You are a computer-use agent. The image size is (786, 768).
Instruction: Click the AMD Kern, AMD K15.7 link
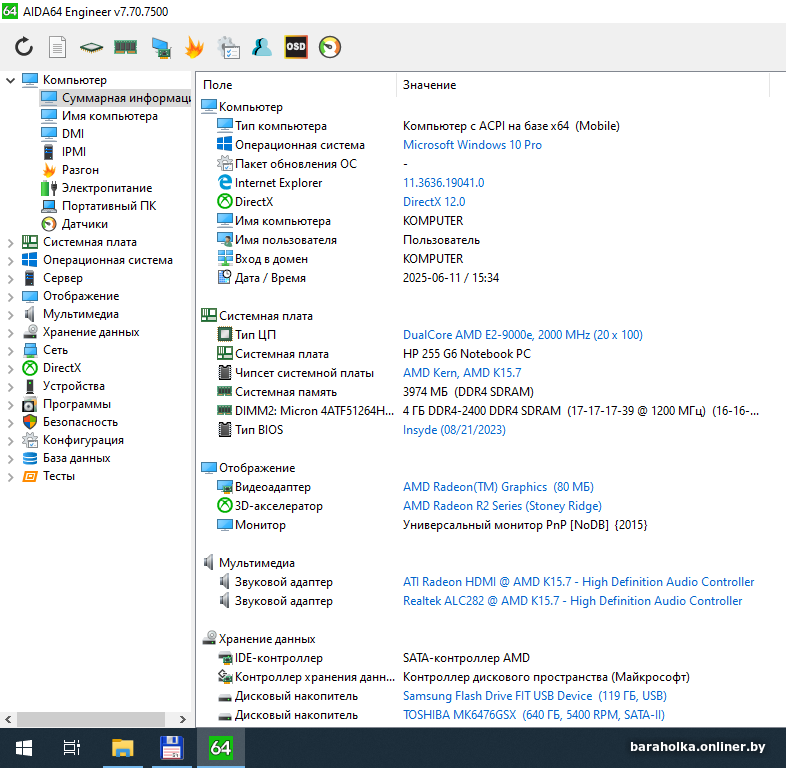462,373
